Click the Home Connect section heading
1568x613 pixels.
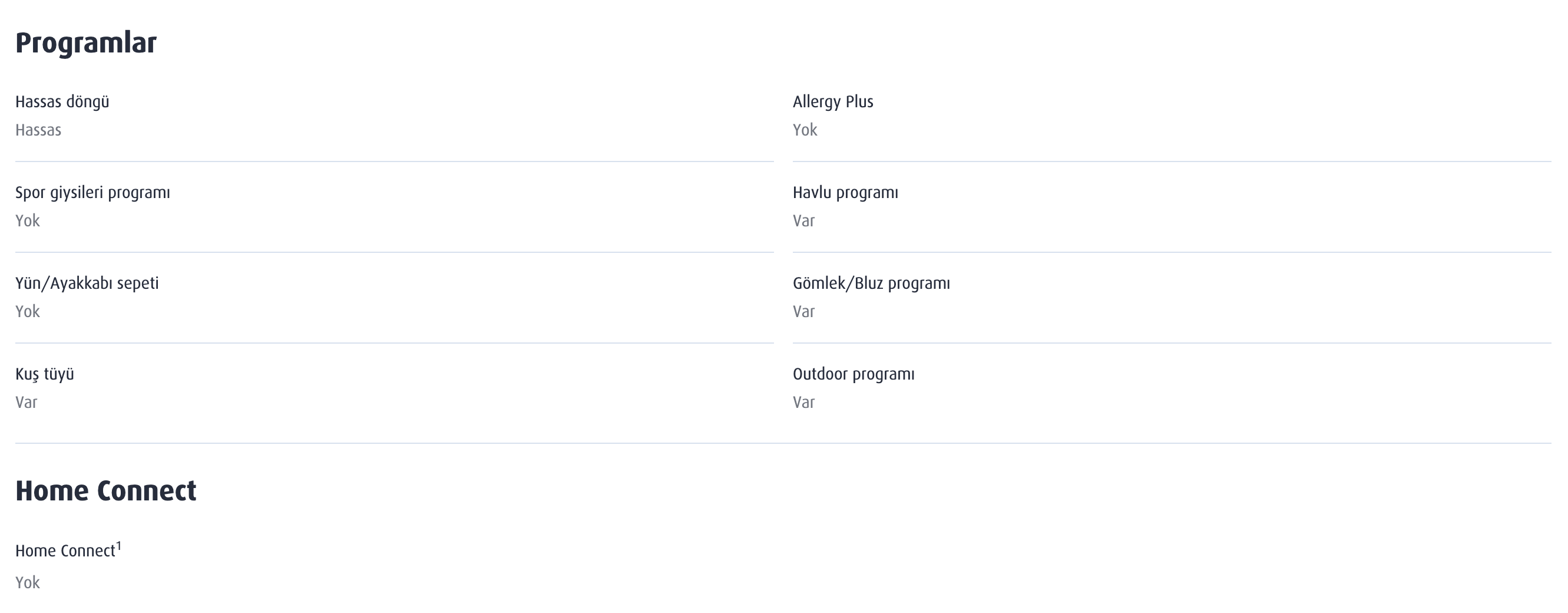(x=106, y=491)
